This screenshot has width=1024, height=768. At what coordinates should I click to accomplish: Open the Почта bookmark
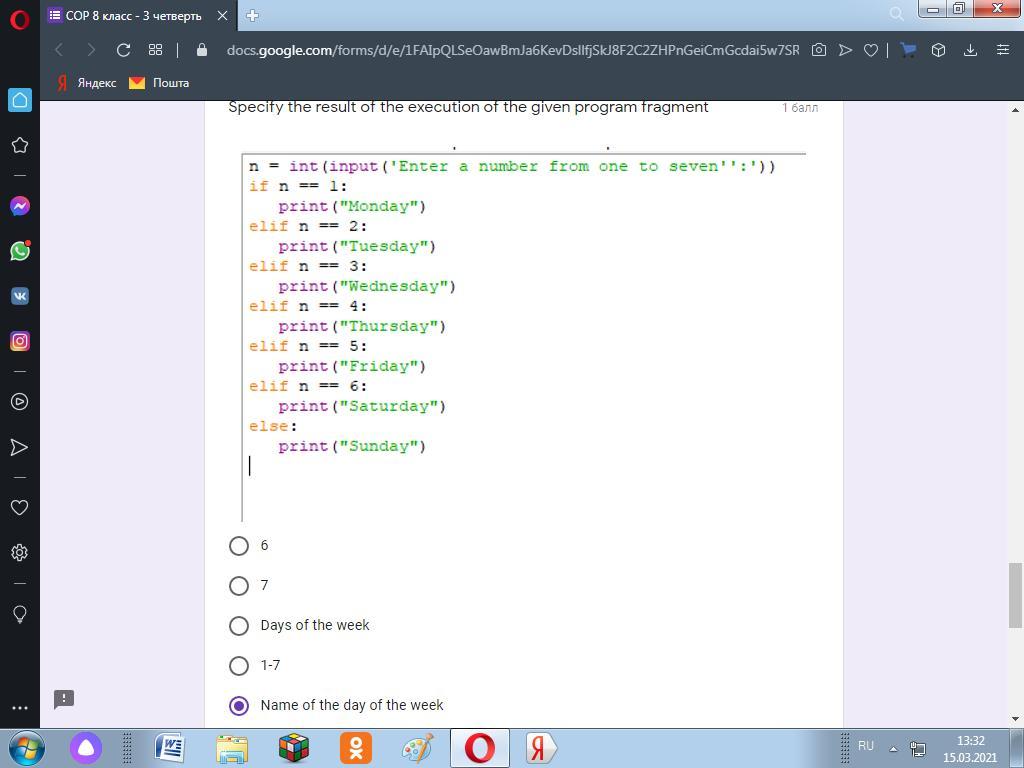click(159, 83)
